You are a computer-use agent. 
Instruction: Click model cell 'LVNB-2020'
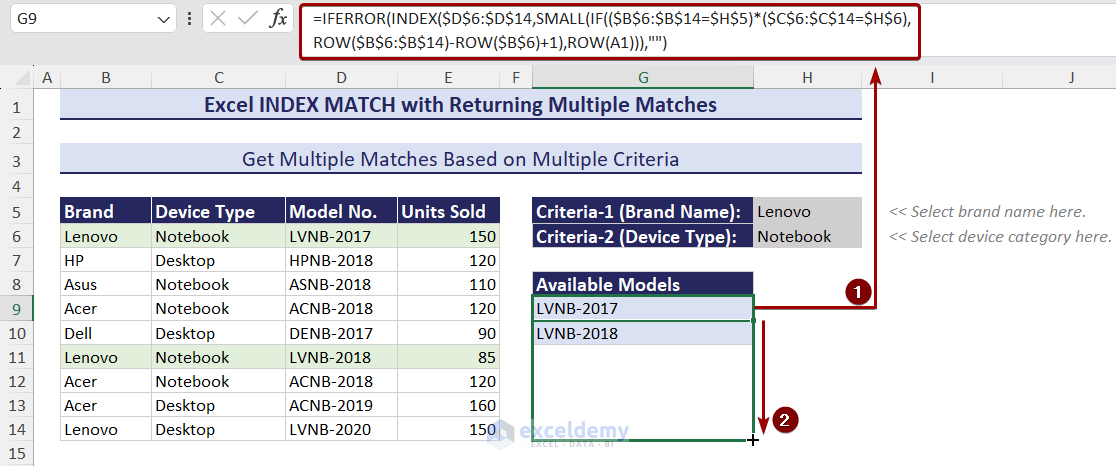[x=342, y=430]
